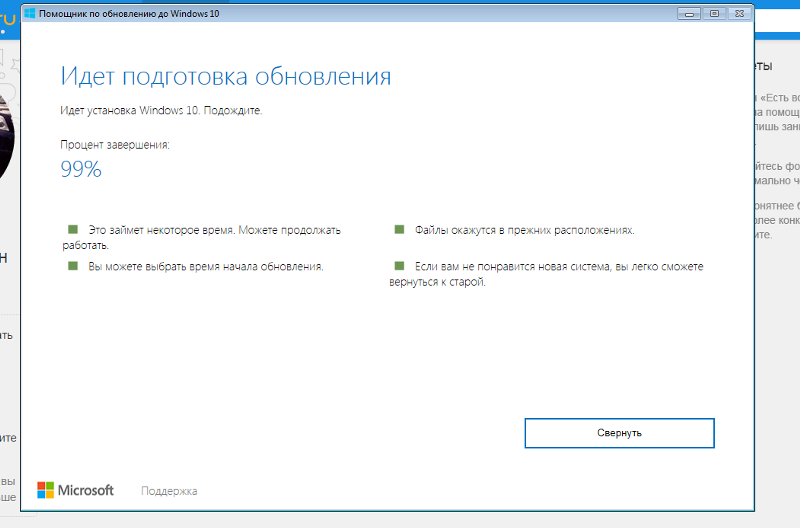
Task: Click the green bullet next to Это займет
Action: (x=73, y=230)
